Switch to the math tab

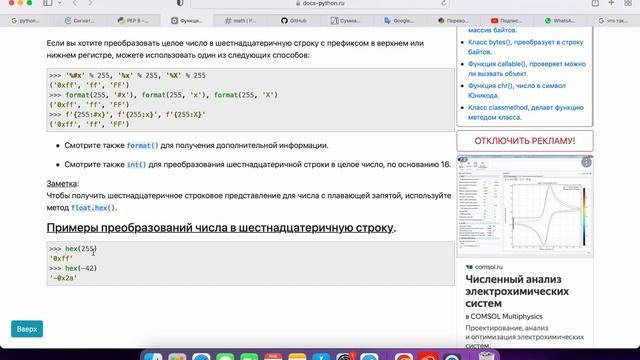(x=240, y=20)
